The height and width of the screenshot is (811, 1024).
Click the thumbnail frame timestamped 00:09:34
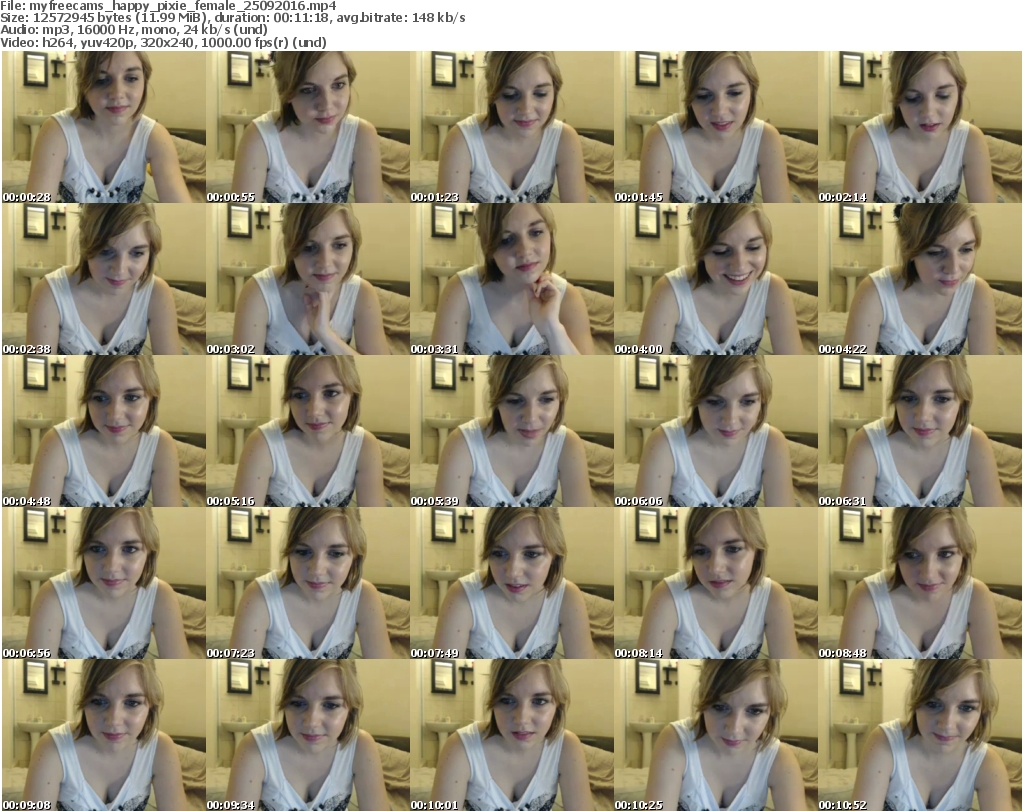(308, 735)
